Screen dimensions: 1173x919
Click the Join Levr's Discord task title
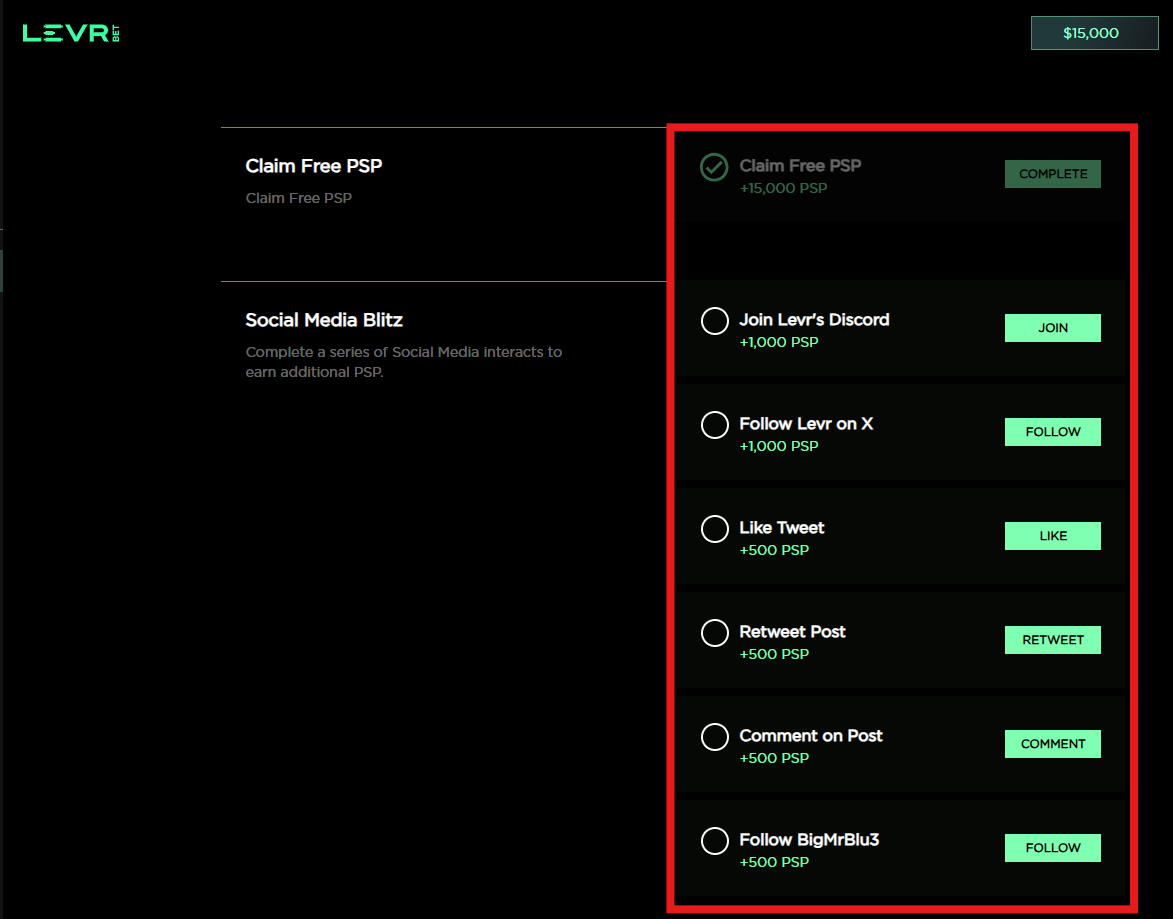pyautogui.click(x=814, y=320)
